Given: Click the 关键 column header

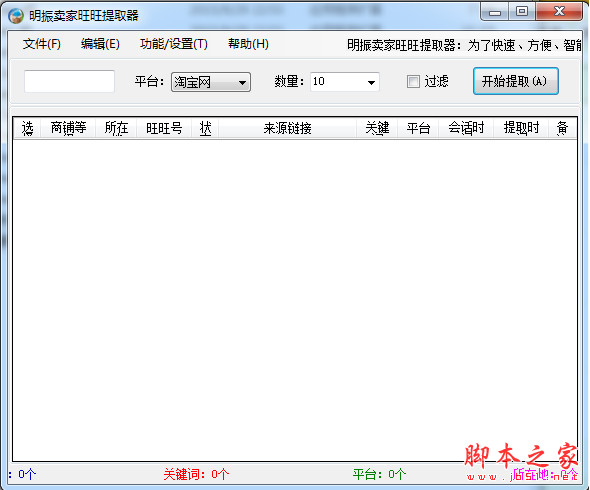Looking at the screenshot, I should (x=377, y=128).
